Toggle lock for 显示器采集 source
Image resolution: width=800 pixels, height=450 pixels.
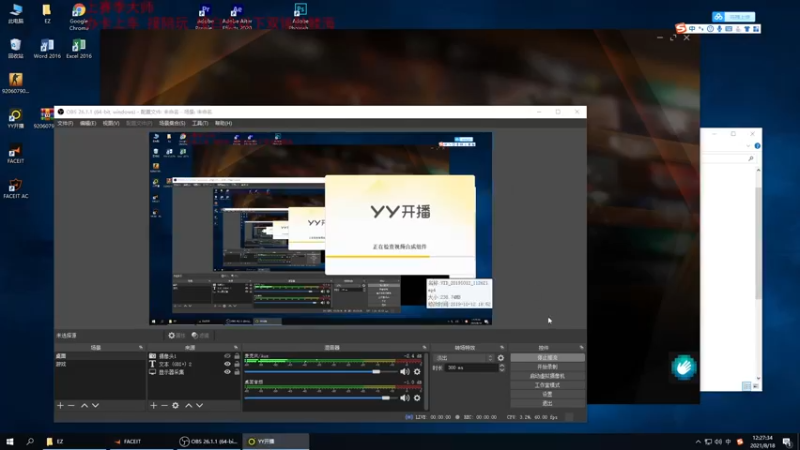pyautogui.click(x=237, y=372)
